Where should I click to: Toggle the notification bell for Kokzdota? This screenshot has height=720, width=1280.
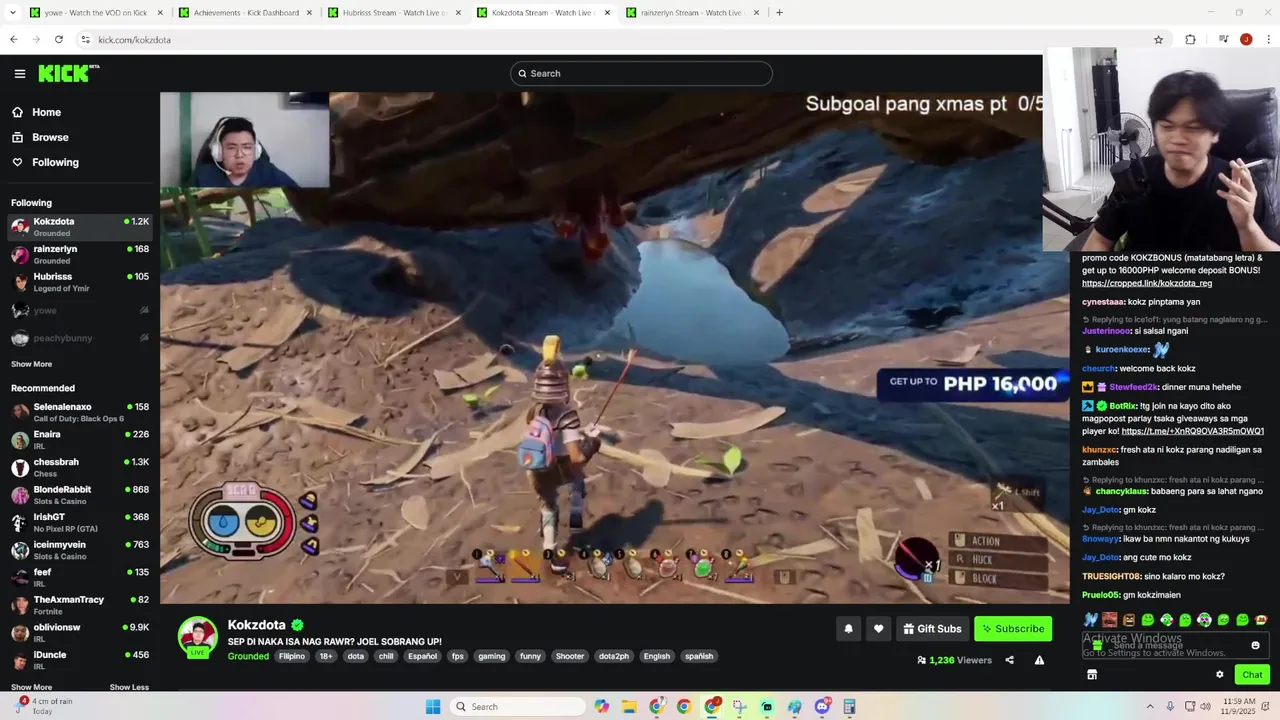[x=849, y=629]
